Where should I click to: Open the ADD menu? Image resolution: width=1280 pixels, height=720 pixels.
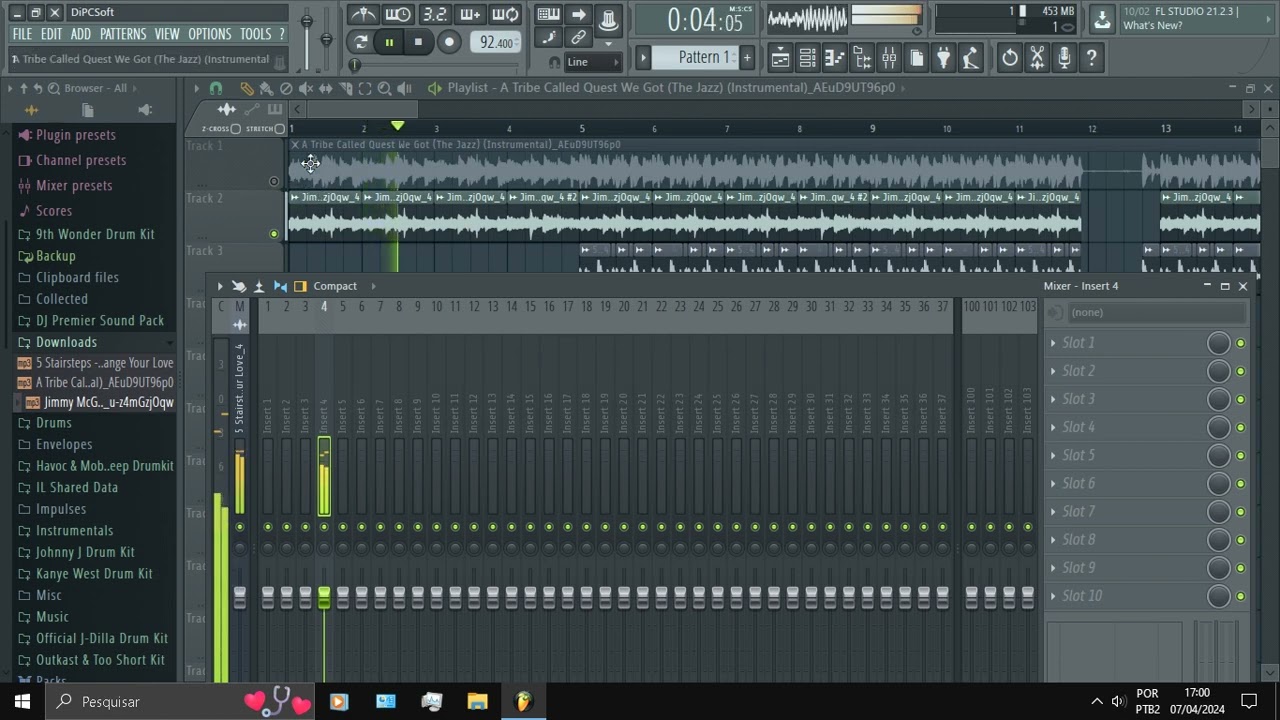tap(81, 34)
